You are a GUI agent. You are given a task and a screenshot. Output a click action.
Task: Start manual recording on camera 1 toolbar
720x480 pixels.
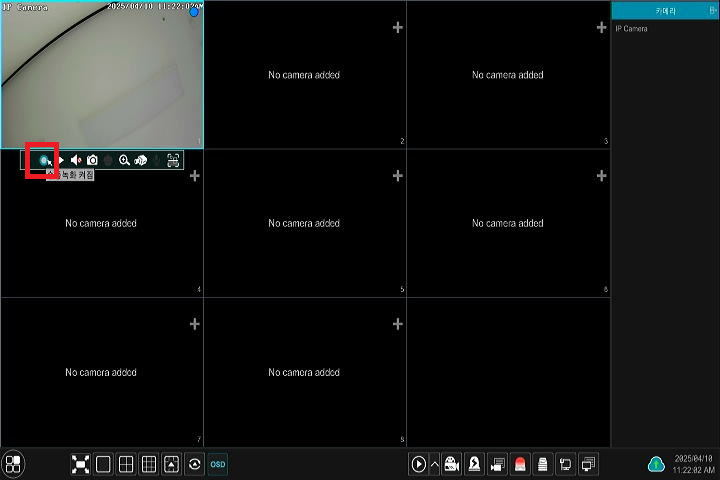click(44, 160)
